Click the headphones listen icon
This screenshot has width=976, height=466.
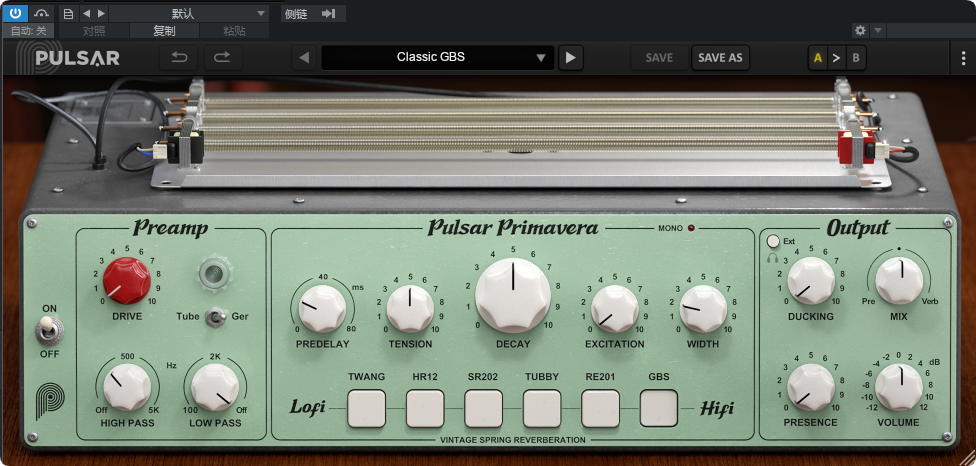click(x=773, y=257)
